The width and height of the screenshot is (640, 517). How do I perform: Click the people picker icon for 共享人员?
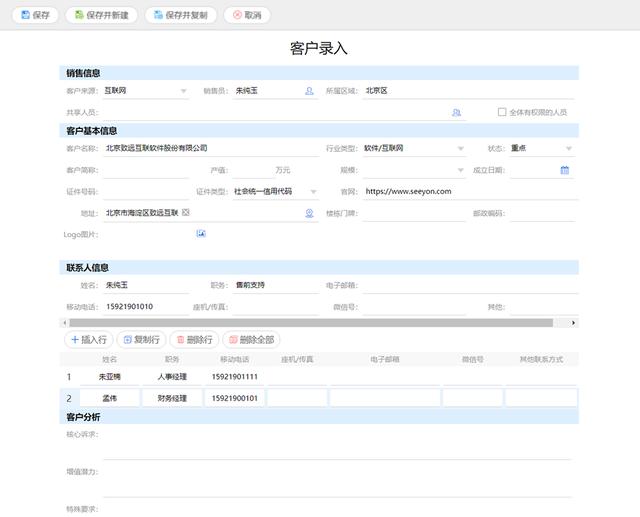point(456,112)
